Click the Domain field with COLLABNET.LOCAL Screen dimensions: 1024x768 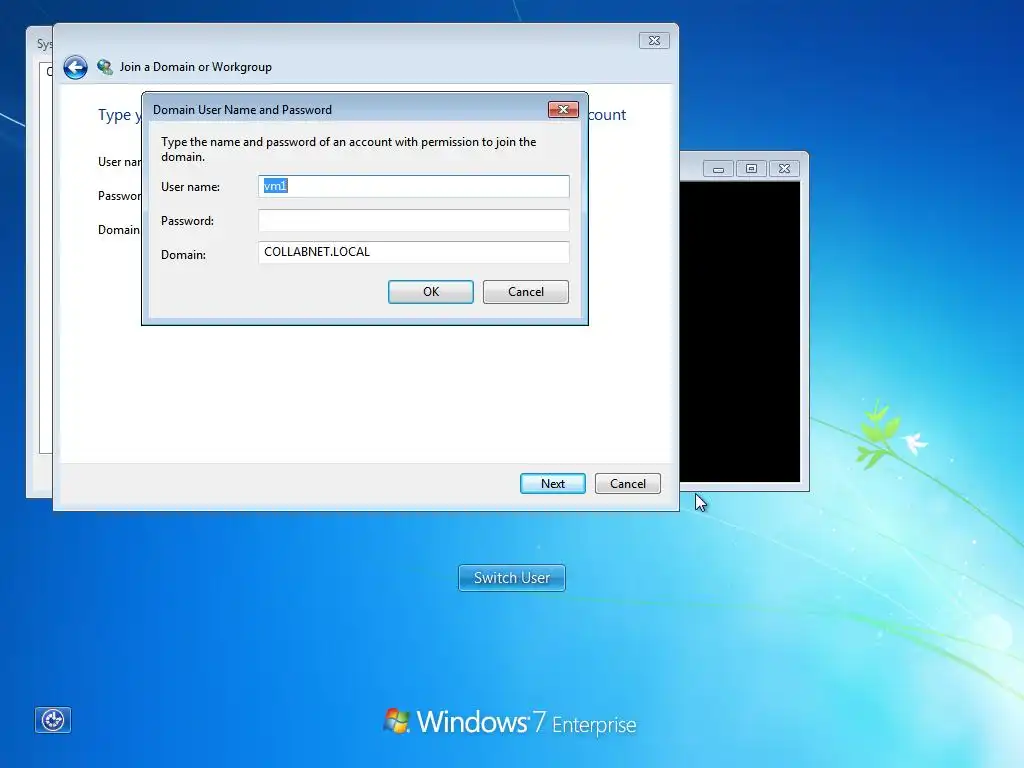point(413,252)
